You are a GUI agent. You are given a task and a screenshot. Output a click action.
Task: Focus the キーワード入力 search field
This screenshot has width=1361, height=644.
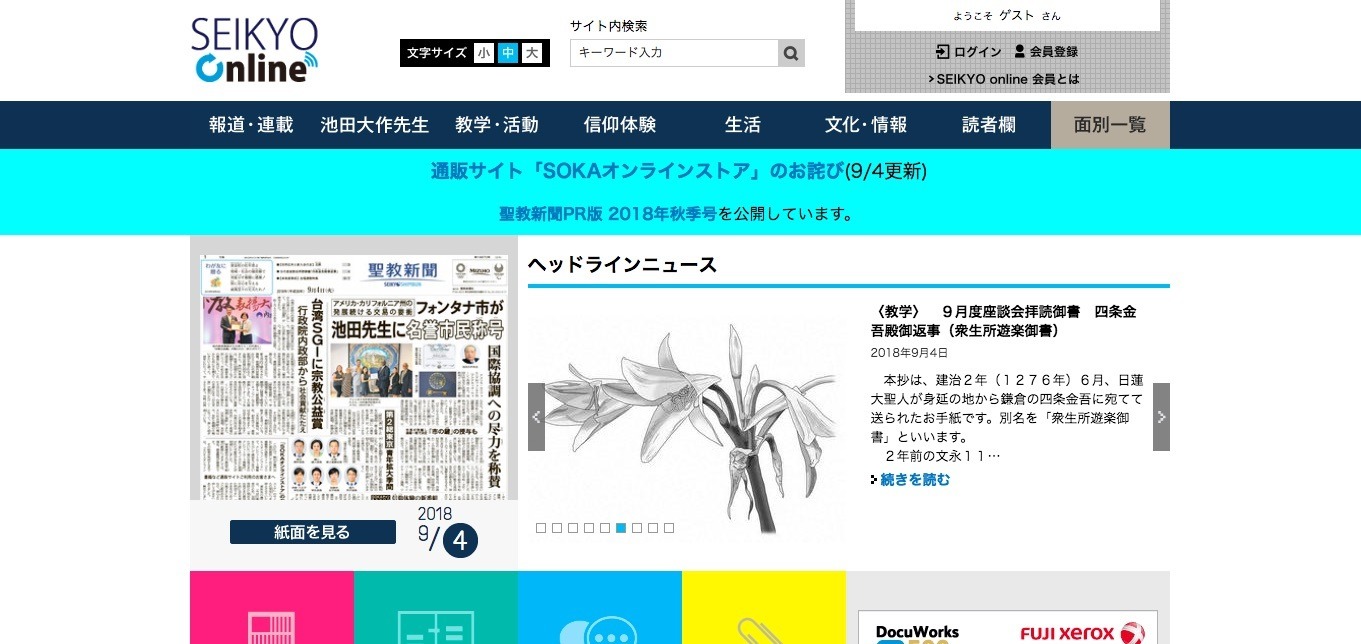[x=674, y=53]
